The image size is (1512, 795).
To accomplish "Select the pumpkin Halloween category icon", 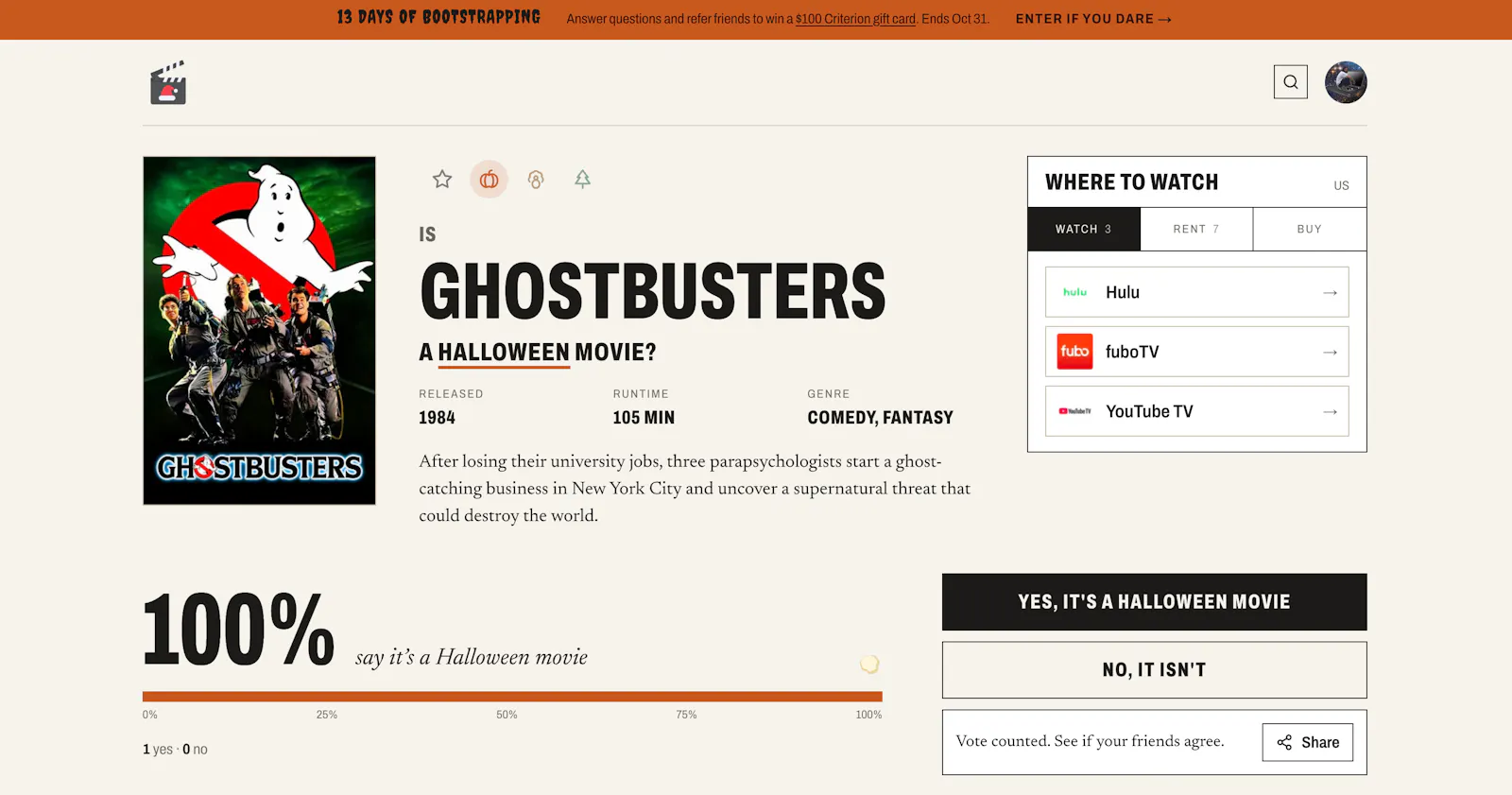I will [x=489, y=179].
